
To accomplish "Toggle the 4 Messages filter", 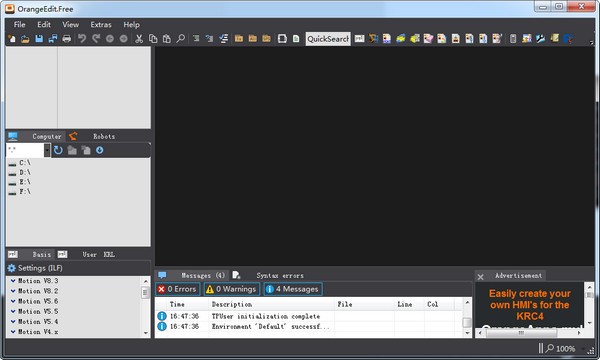I will tap(293, 289).
